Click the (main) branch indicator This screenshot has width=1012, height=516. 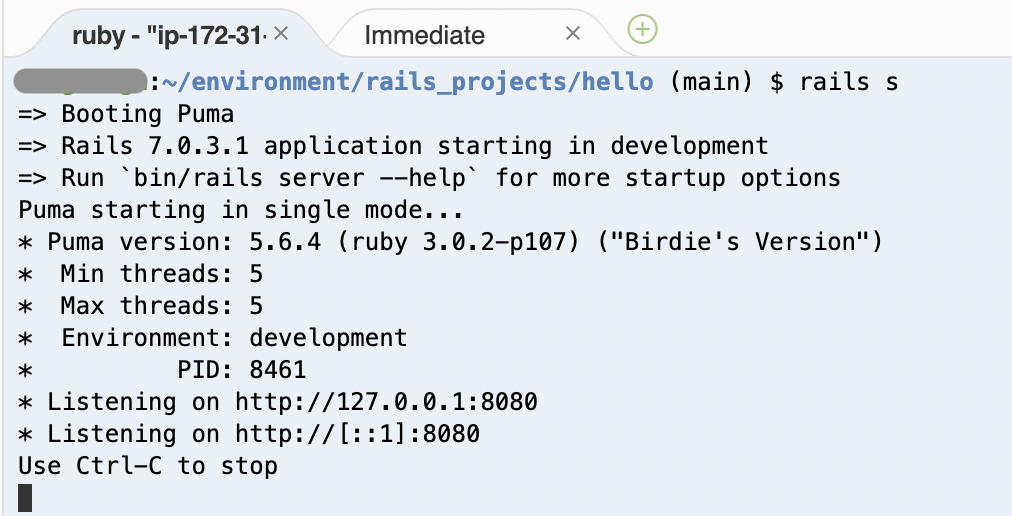click(x=711, y=83)
